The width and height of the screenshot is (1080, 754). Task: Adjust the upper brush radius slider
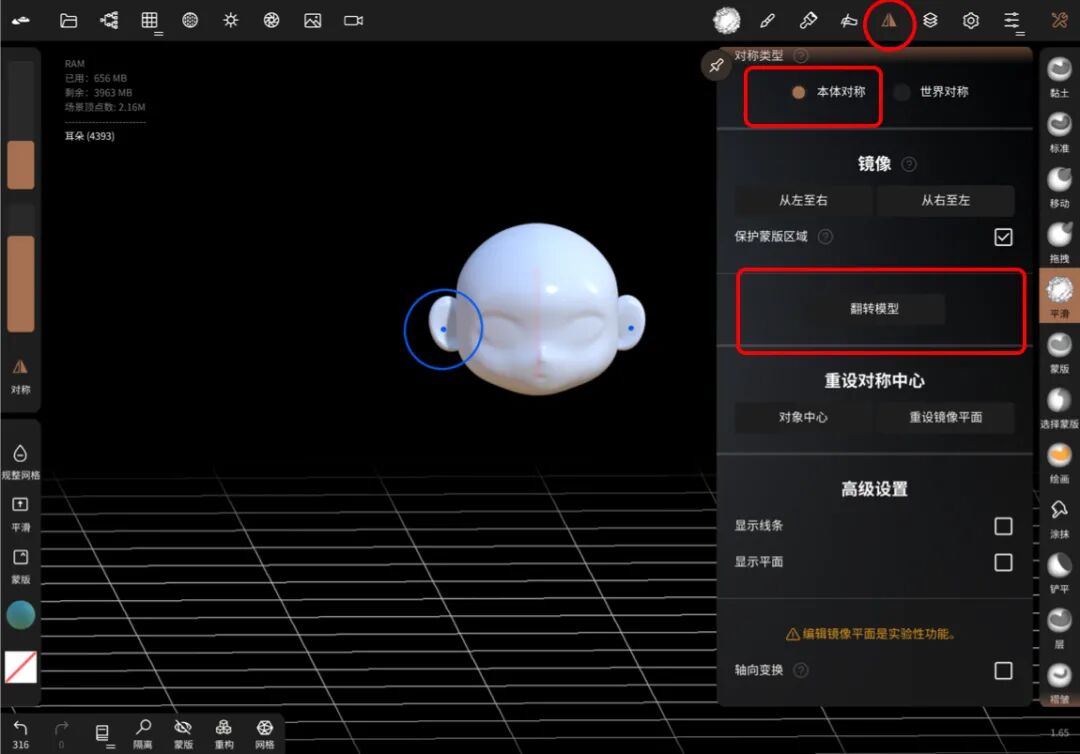[21, 125]
